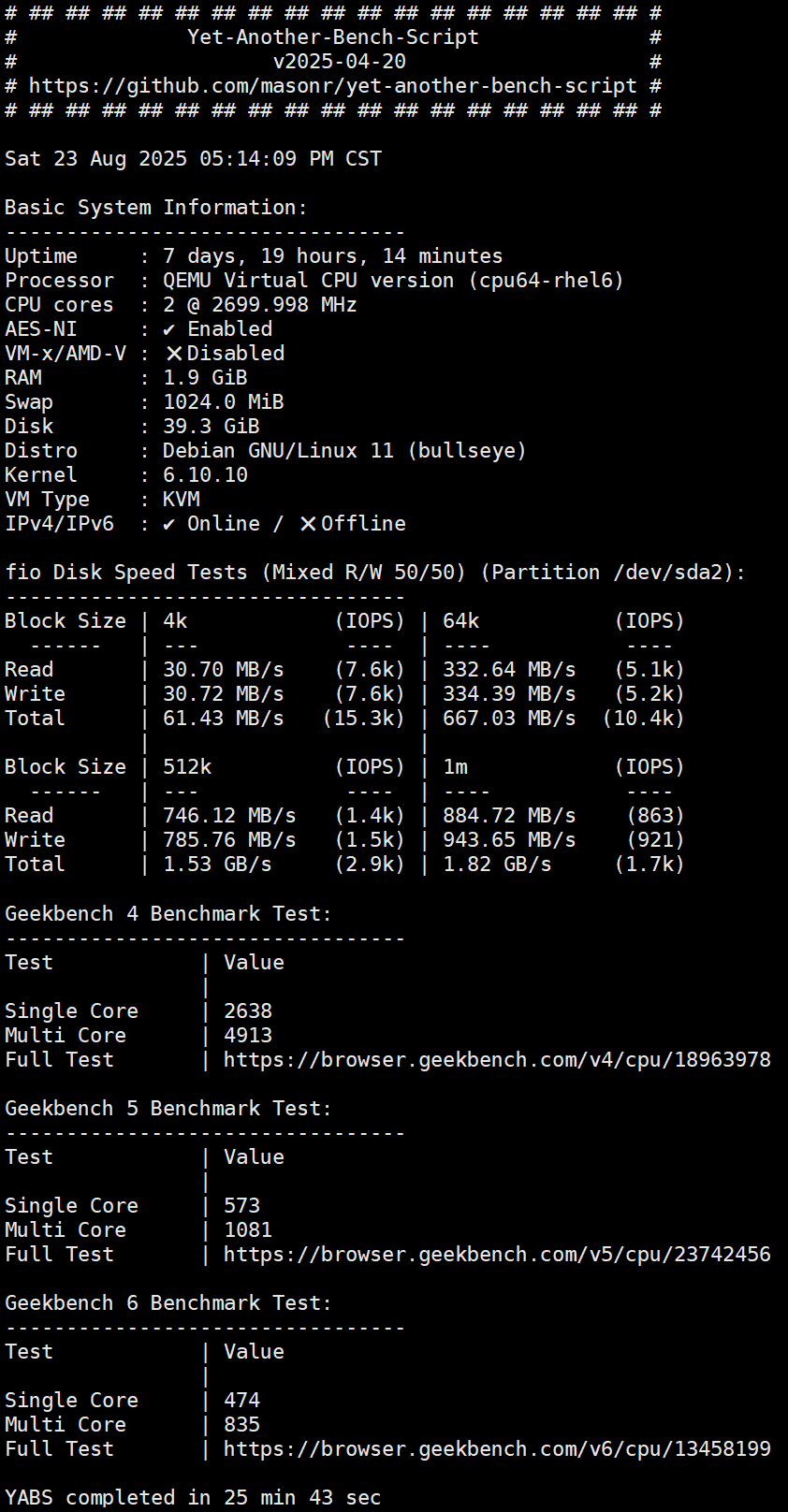Open the Geekbench 5 full test link

coord(497,1255)
